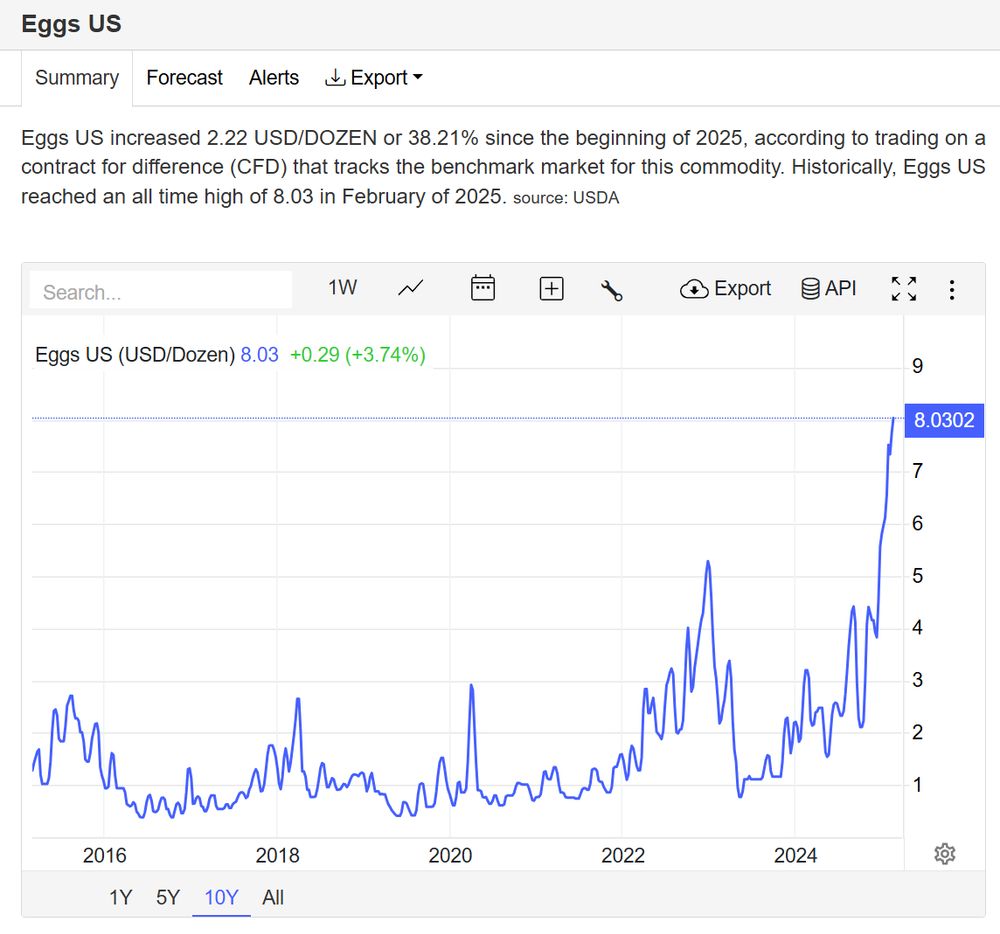
Task: Open the Alerts tab
Action: click(274, 78)
